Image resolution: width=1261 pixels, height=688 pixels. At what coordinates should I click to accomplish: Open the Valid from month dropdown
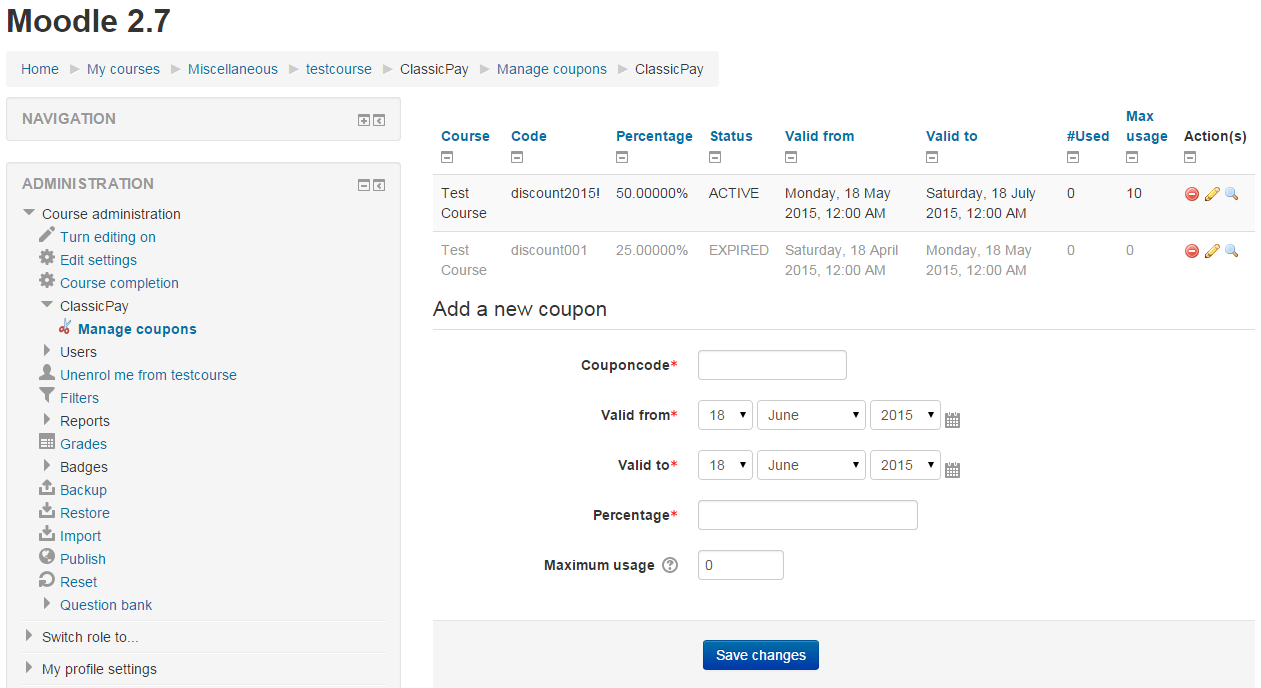(x=811, y=415)
